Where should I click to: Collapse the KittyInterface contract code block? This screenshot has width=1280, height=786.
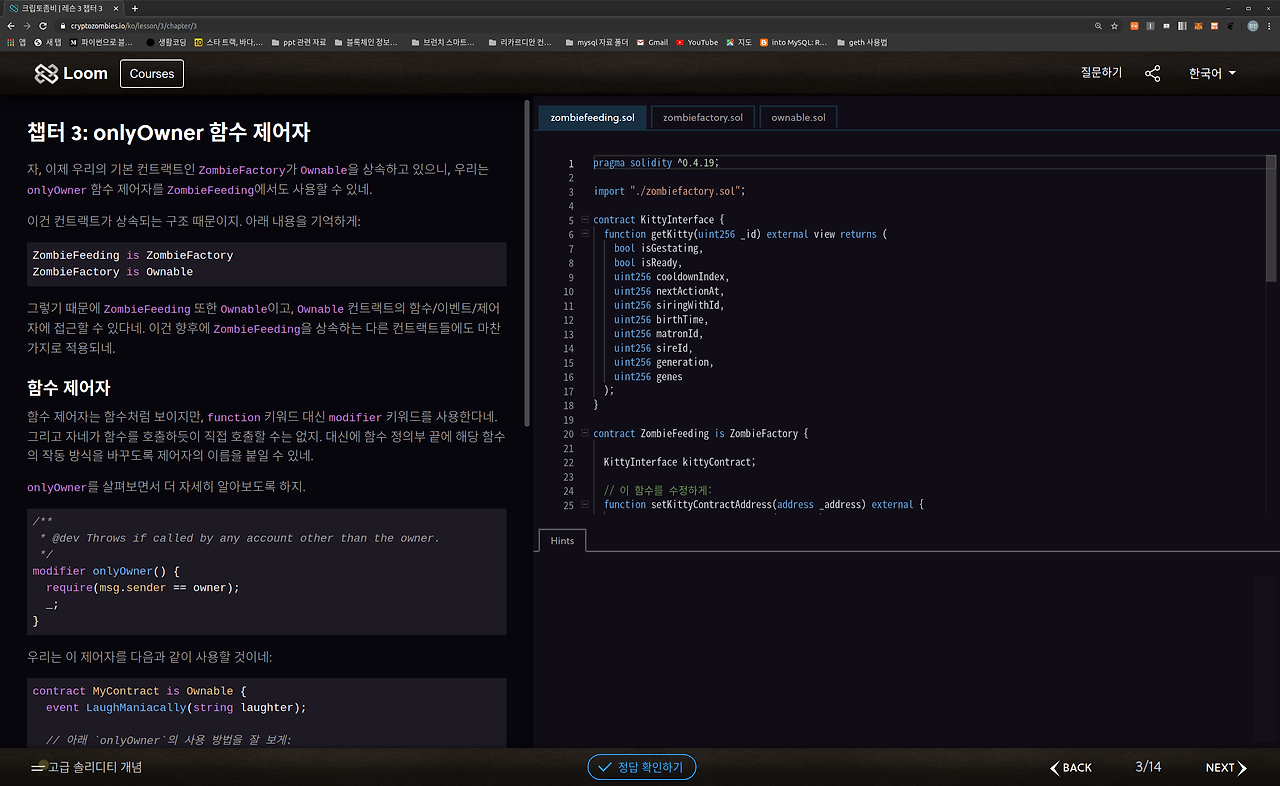click(584, 220)
